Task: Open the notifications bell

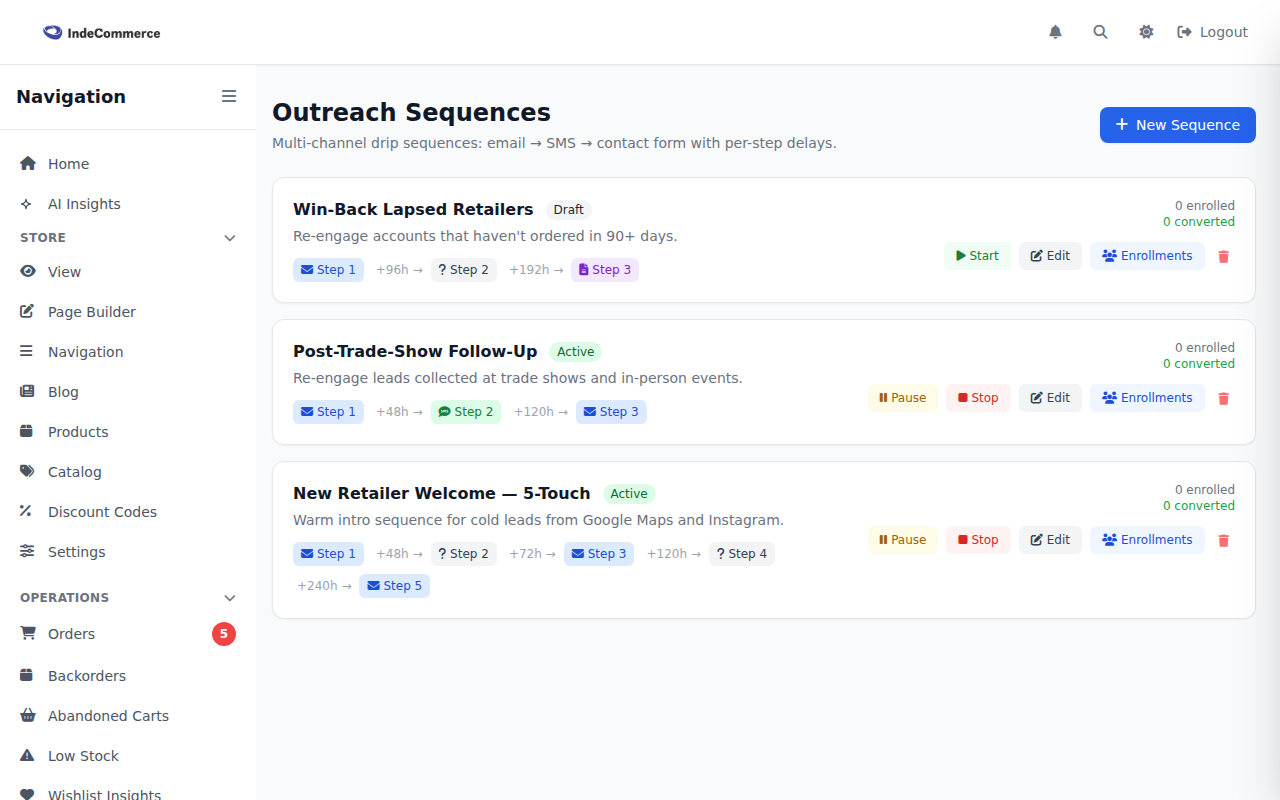Action: [1055, 32]
